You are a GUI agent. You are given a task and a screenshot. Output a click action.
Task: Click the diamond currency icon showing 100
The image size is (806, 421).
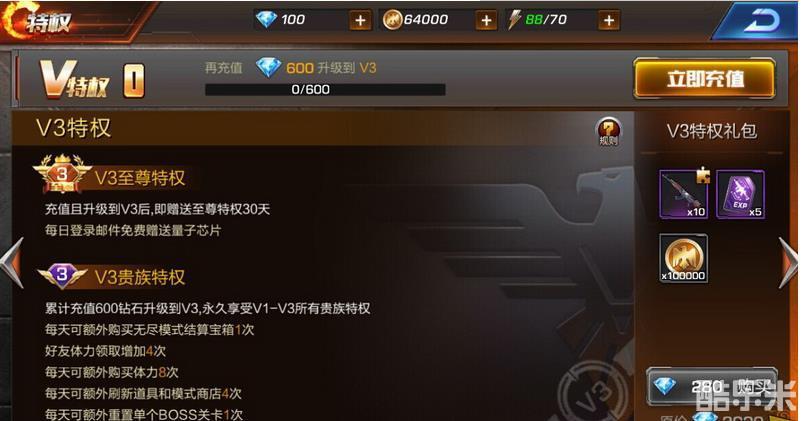[x=266, y=20]
